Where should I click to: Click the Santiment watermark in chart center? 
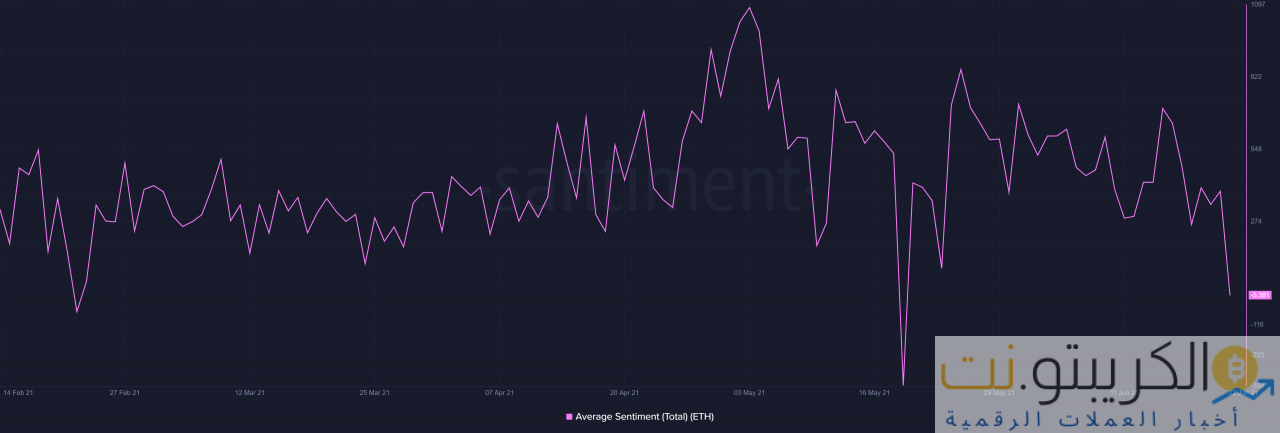point(648,187)
